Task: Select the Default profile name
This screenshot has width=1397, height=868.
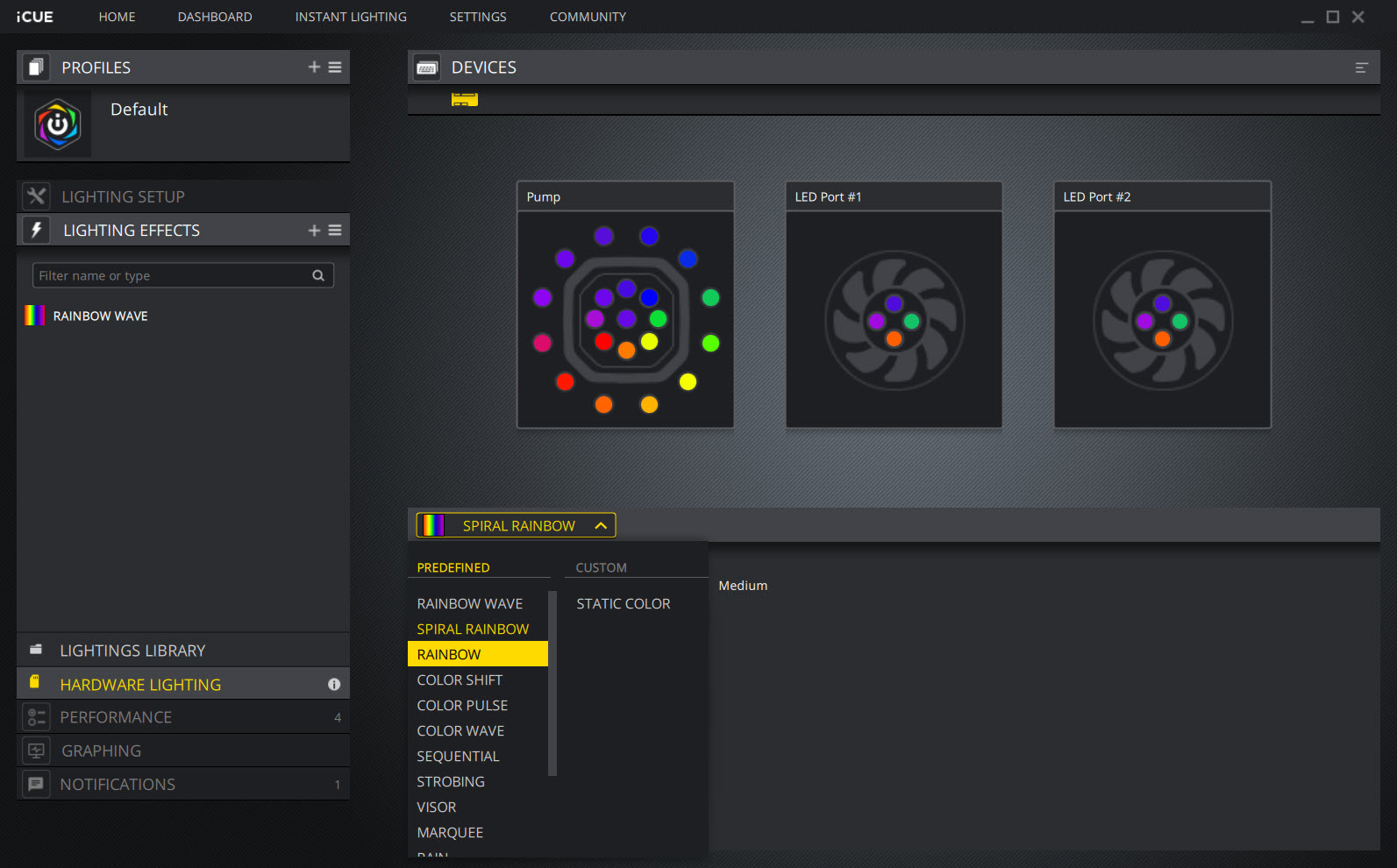Action: pyautogui.click(x=139, y=110)
